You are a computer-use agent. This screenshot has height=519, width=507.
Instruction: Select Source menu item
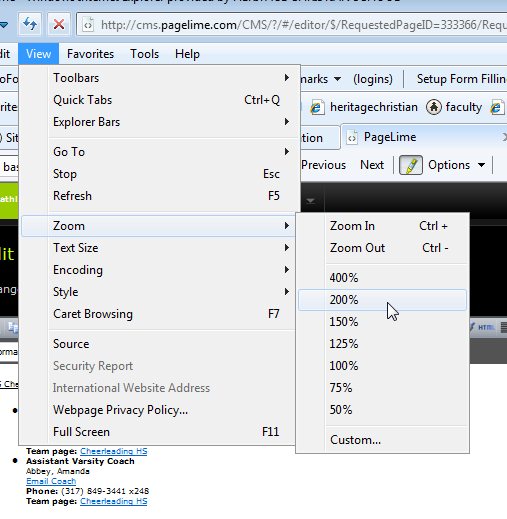158,344
